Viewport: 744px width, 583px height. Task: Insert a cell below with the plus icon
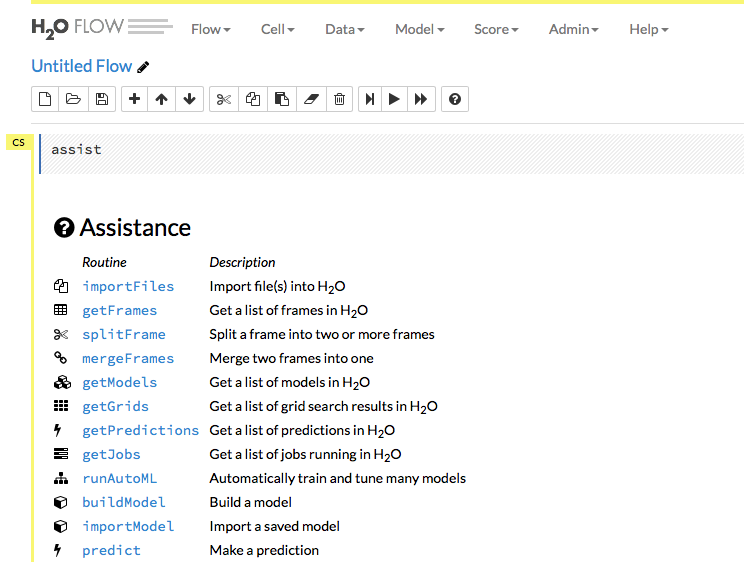[134, 99]
